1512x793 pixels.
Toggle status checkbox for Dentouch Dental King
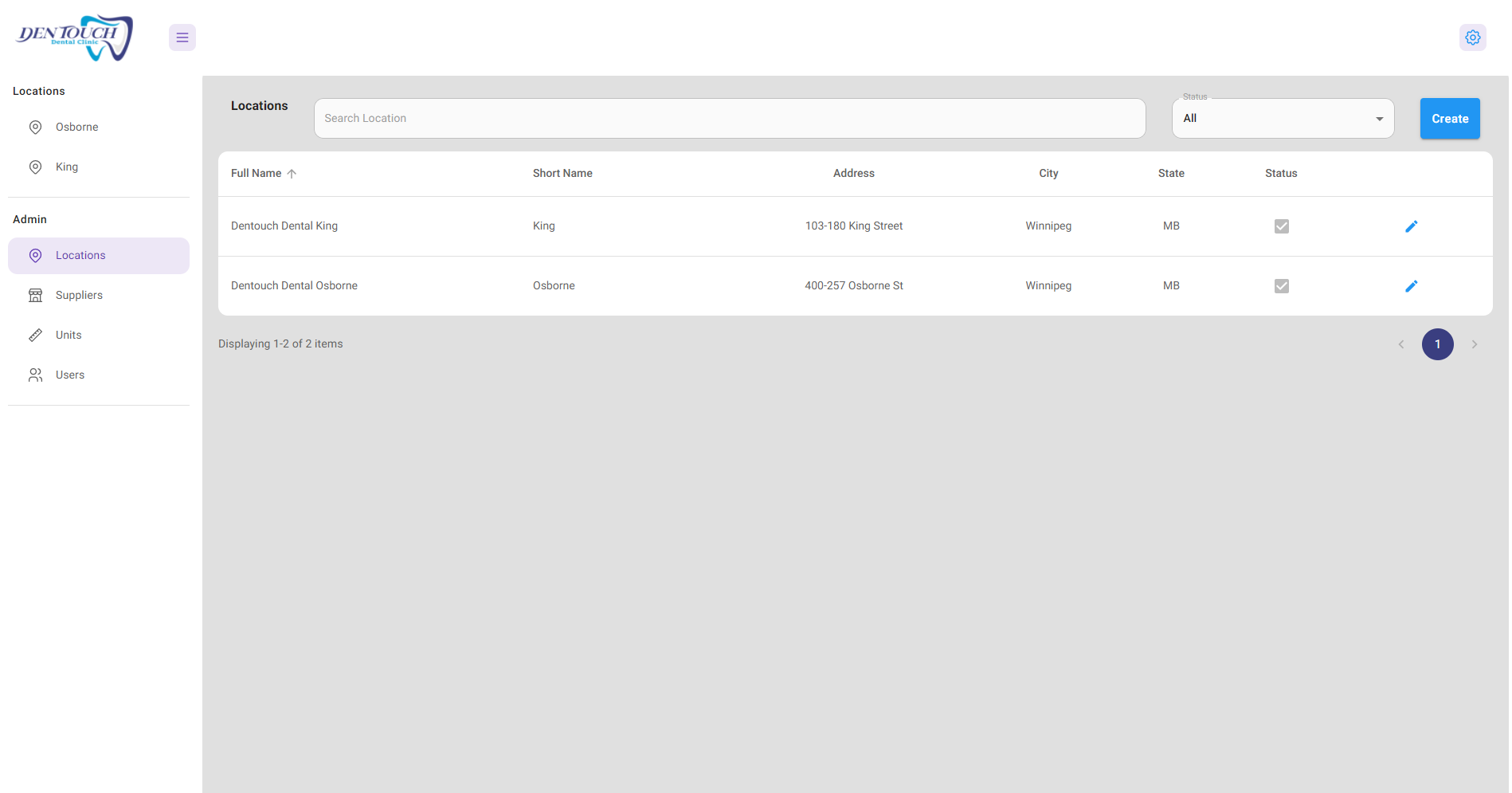[x=1281, y=226]
